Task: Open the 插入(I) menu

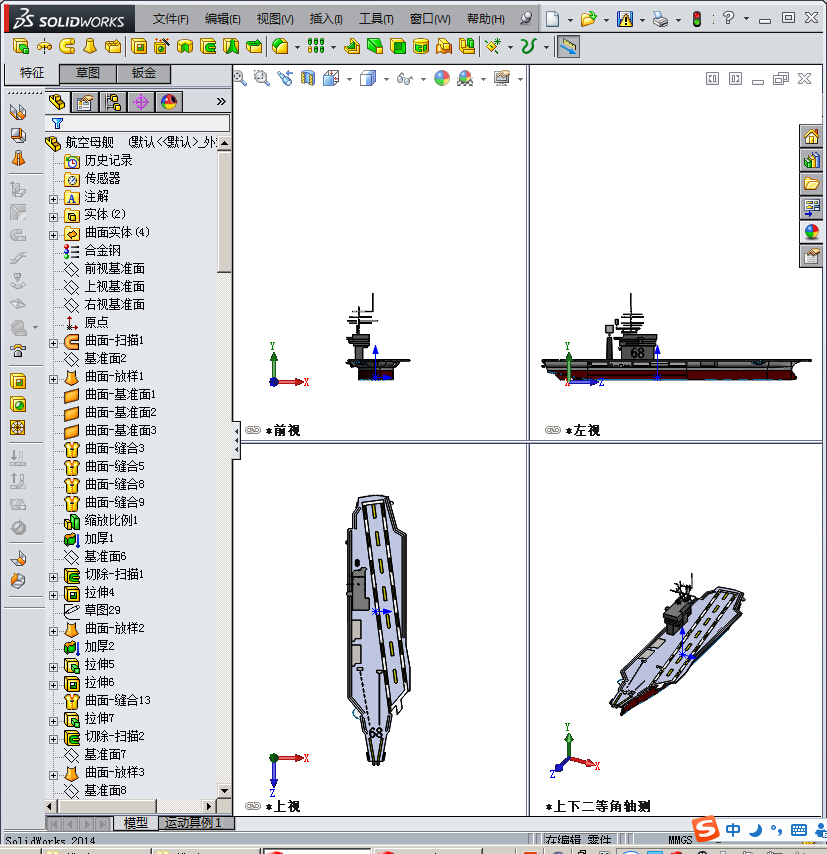Action: tap(326, 19)
